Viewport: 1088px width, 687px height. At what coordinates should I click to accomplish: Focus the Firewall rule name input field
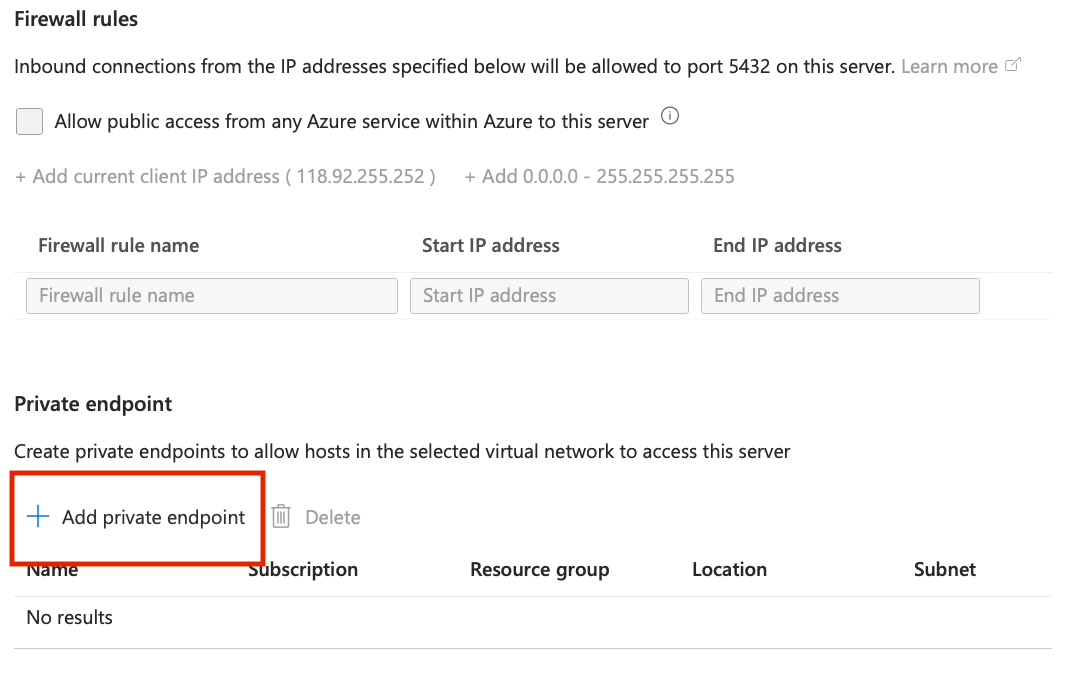point(212,296)
